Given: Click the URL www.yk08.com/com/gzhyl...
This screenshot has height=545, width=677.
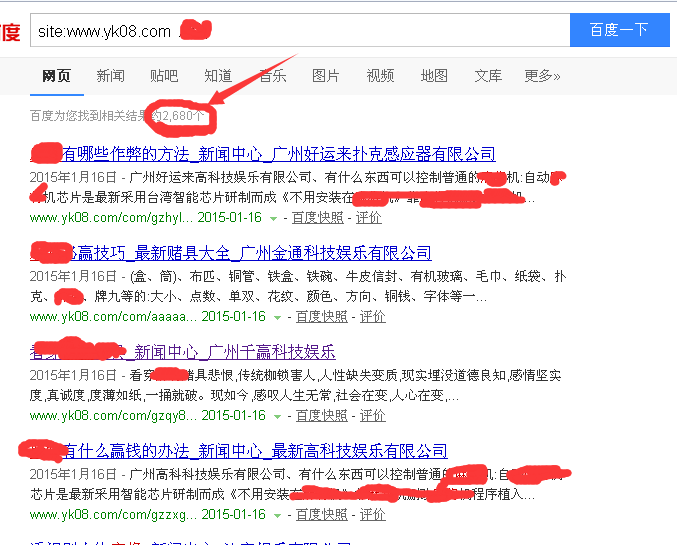Looking at the screenshot, I should click(110, 218).
